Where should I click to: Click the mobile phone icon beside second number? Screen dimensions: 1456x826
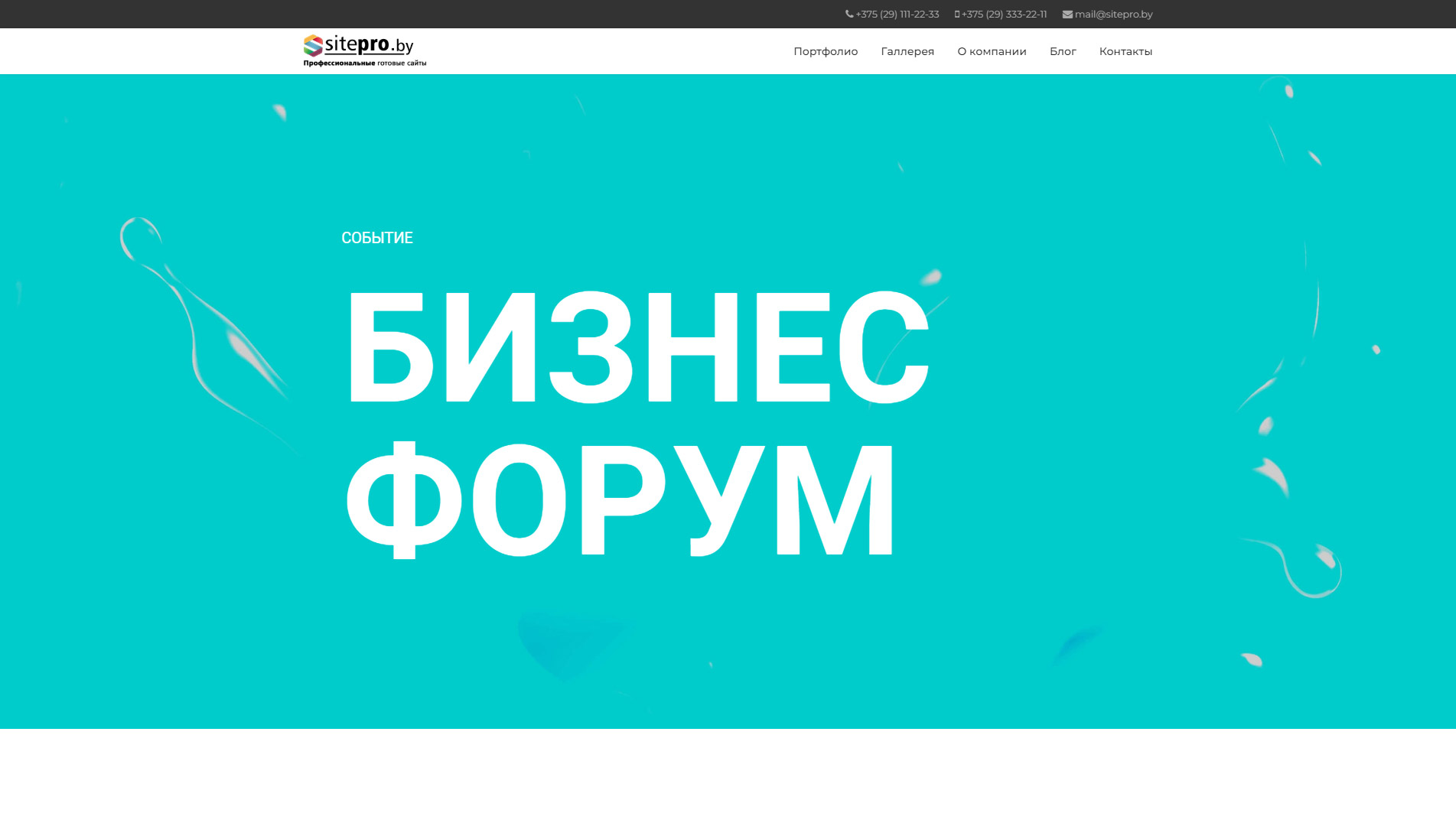pyautogui.click(x=956, y=13)
